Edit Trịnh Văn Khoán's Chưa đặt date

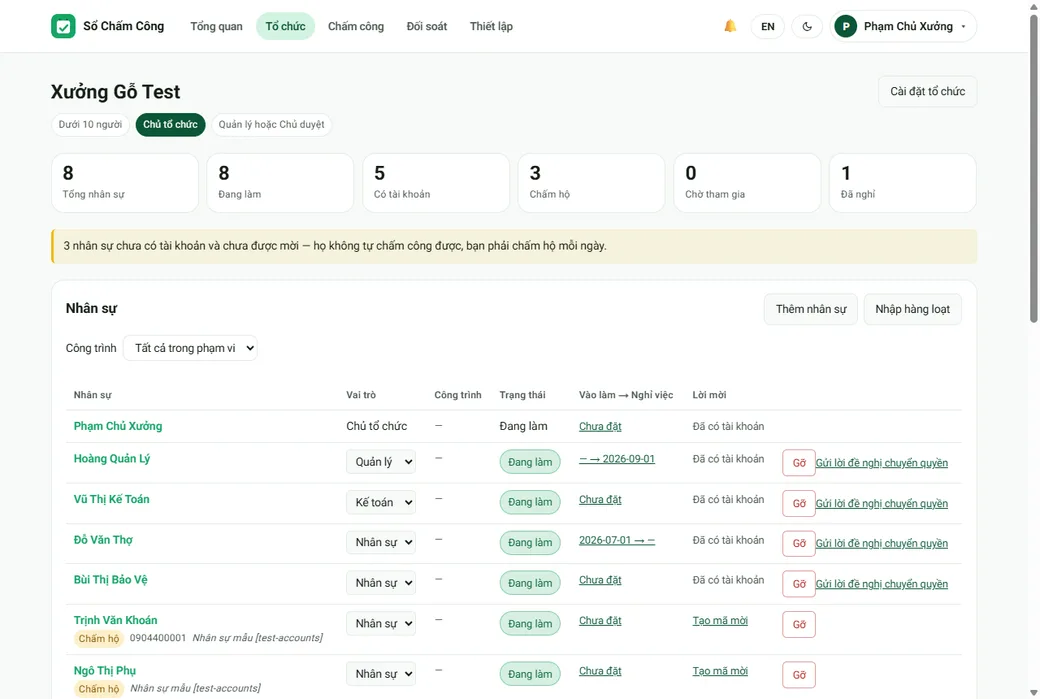pyautogui.click(x=600, y=621)
